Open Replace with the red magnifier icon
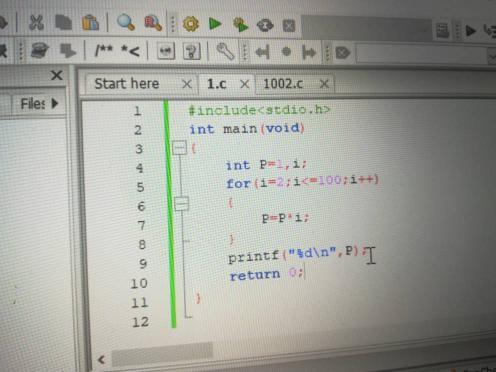Screen dimensions: 496x372 (153, 23)
